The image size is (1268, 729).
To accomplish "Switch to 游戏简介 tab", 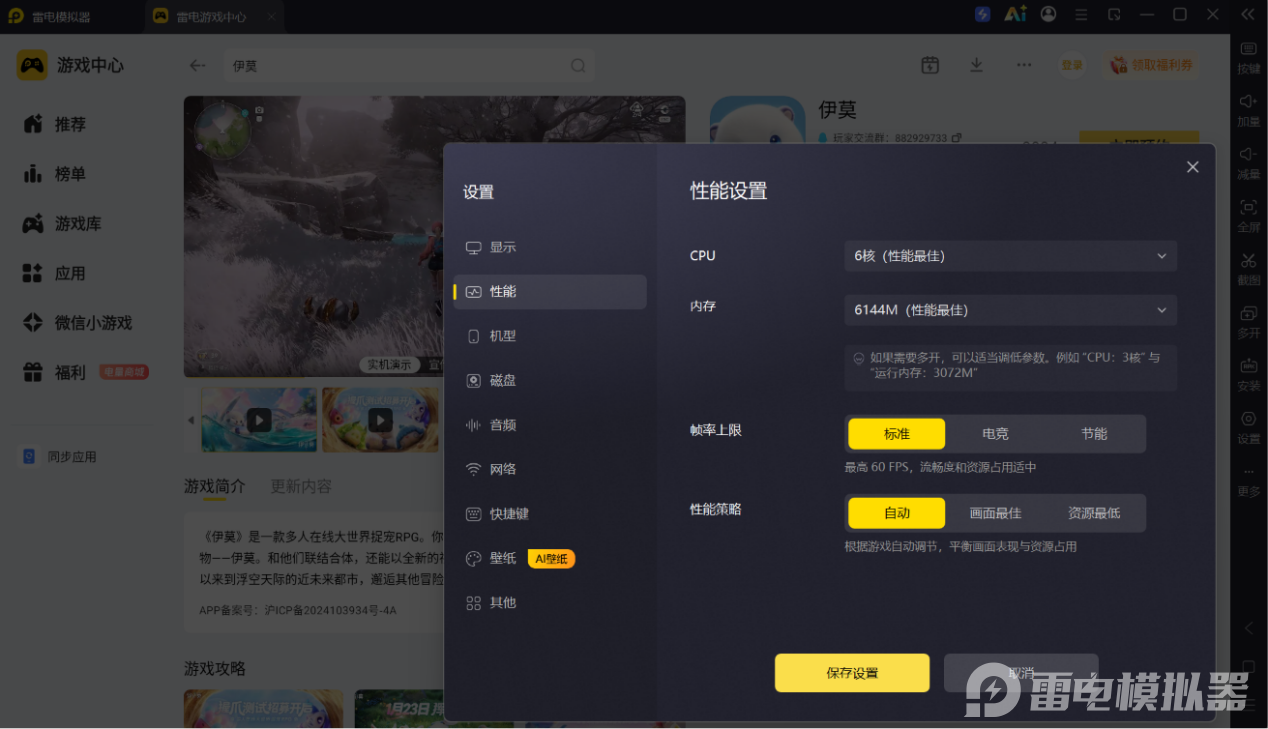I will click(214, 486).
